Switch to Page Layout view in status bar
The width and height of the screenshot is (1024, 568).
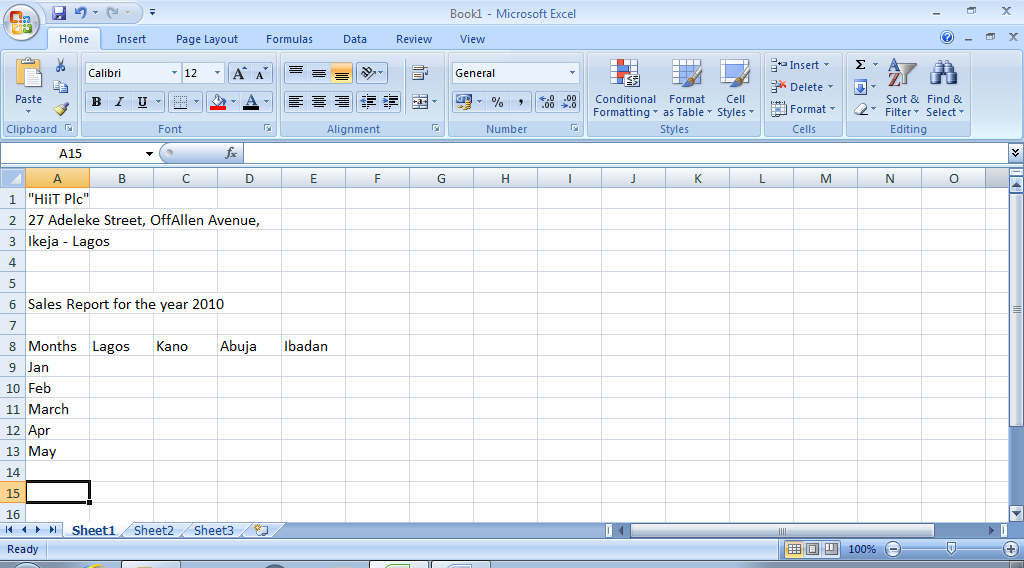(812, 549)
